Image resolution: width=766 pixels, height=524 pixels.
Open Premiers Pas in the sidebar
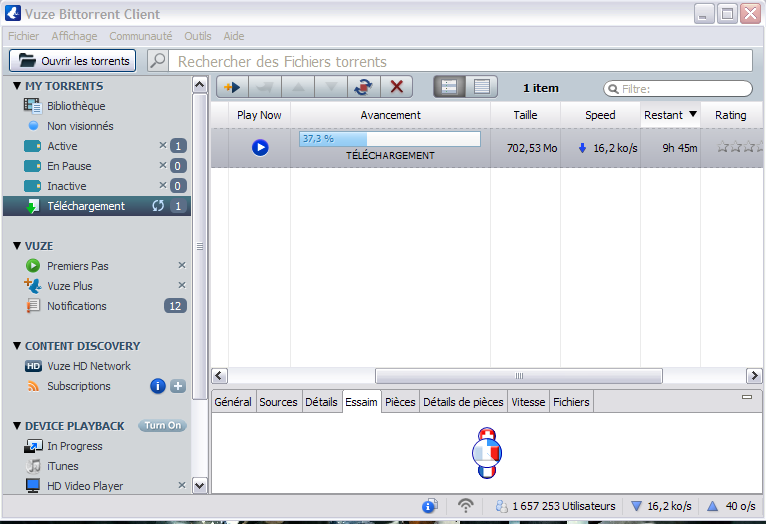[78, 266]
